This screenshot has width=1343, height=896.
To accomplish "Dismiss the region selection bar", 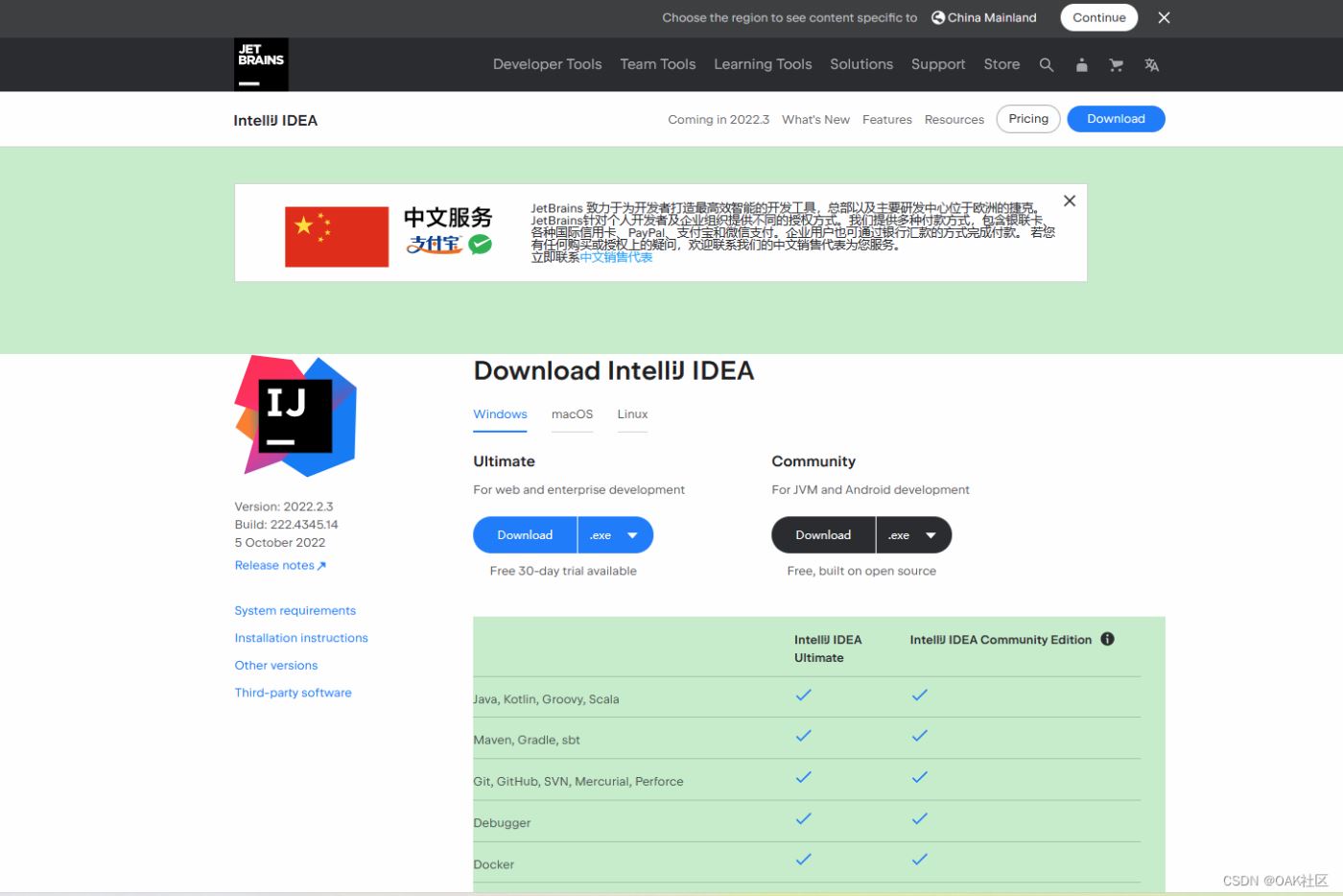I will click(x=1164, y=17).
